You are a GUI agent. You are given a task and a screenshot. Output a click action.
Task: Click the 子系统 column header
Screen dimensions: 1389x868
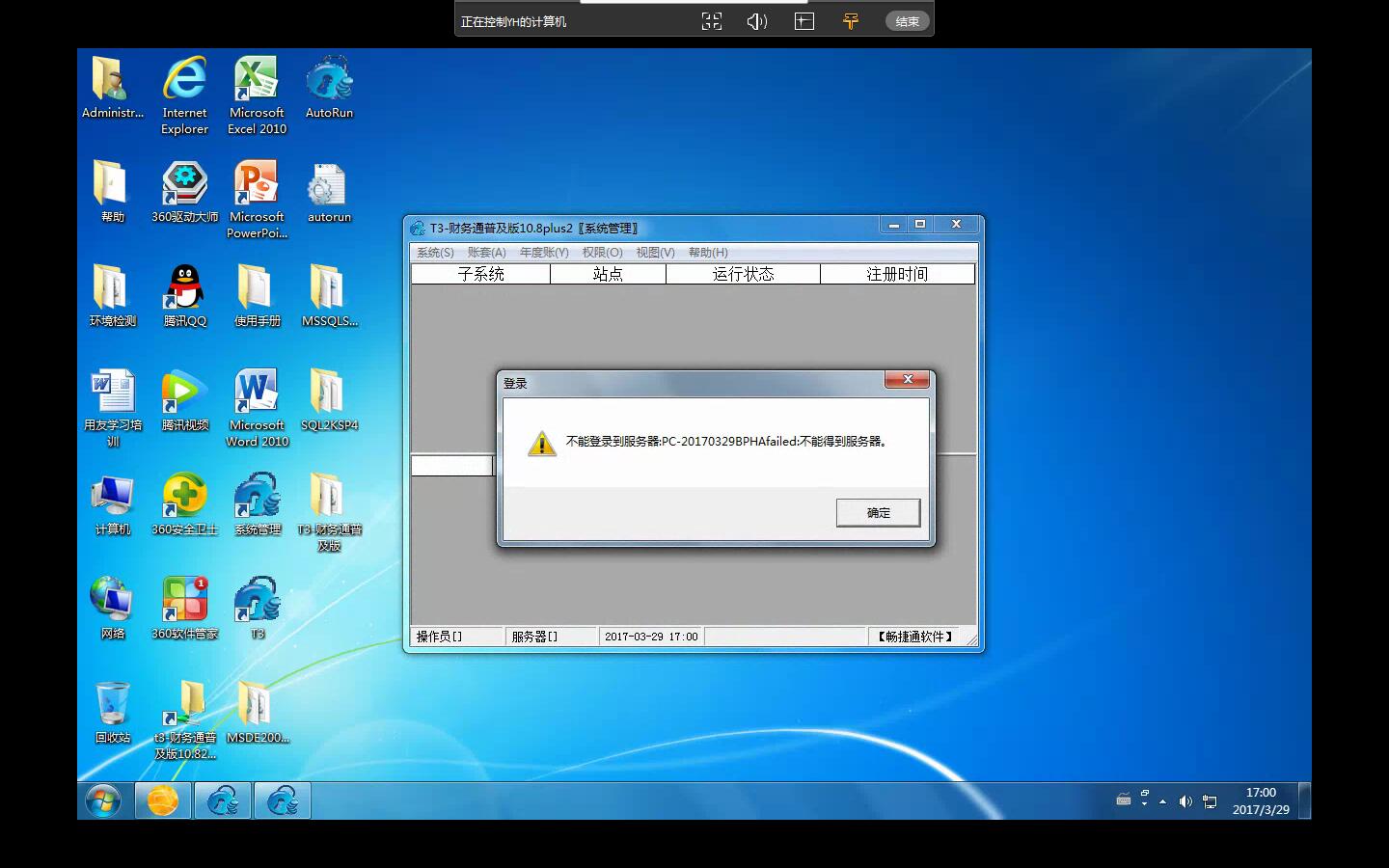click(480, 274)
